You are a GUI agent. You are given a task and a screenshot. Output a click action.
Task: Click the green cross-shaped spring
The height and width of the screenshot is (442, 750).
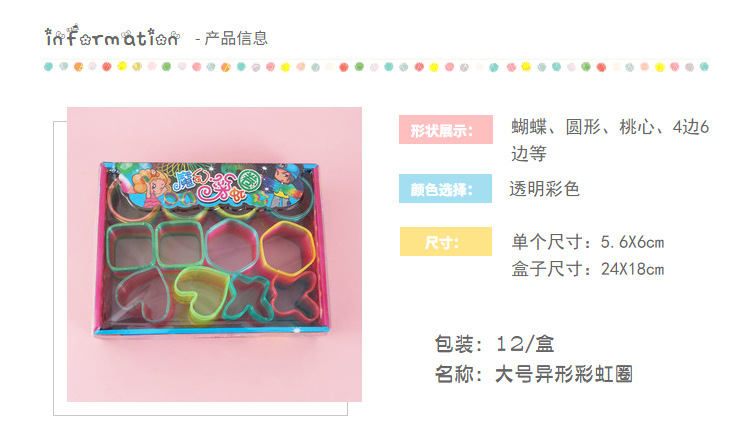[x=249, y=297]
